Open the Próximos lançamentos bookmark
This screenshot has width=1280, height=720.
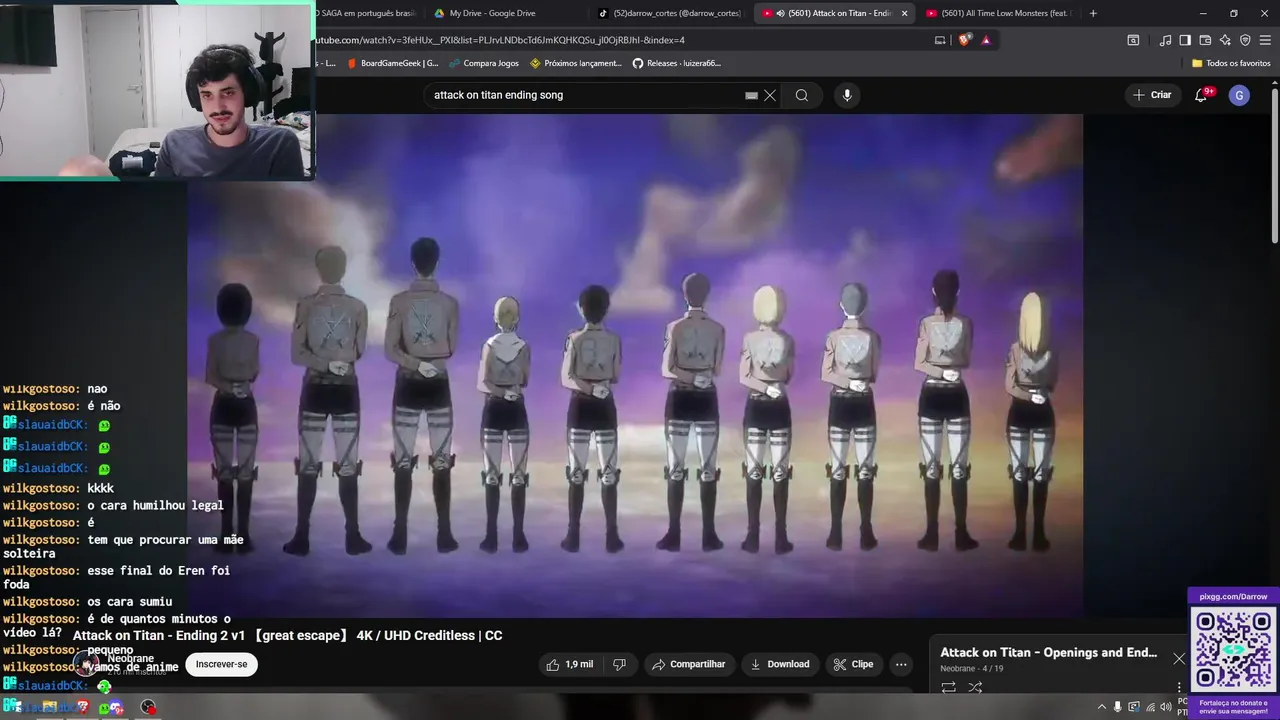(576, 63)
